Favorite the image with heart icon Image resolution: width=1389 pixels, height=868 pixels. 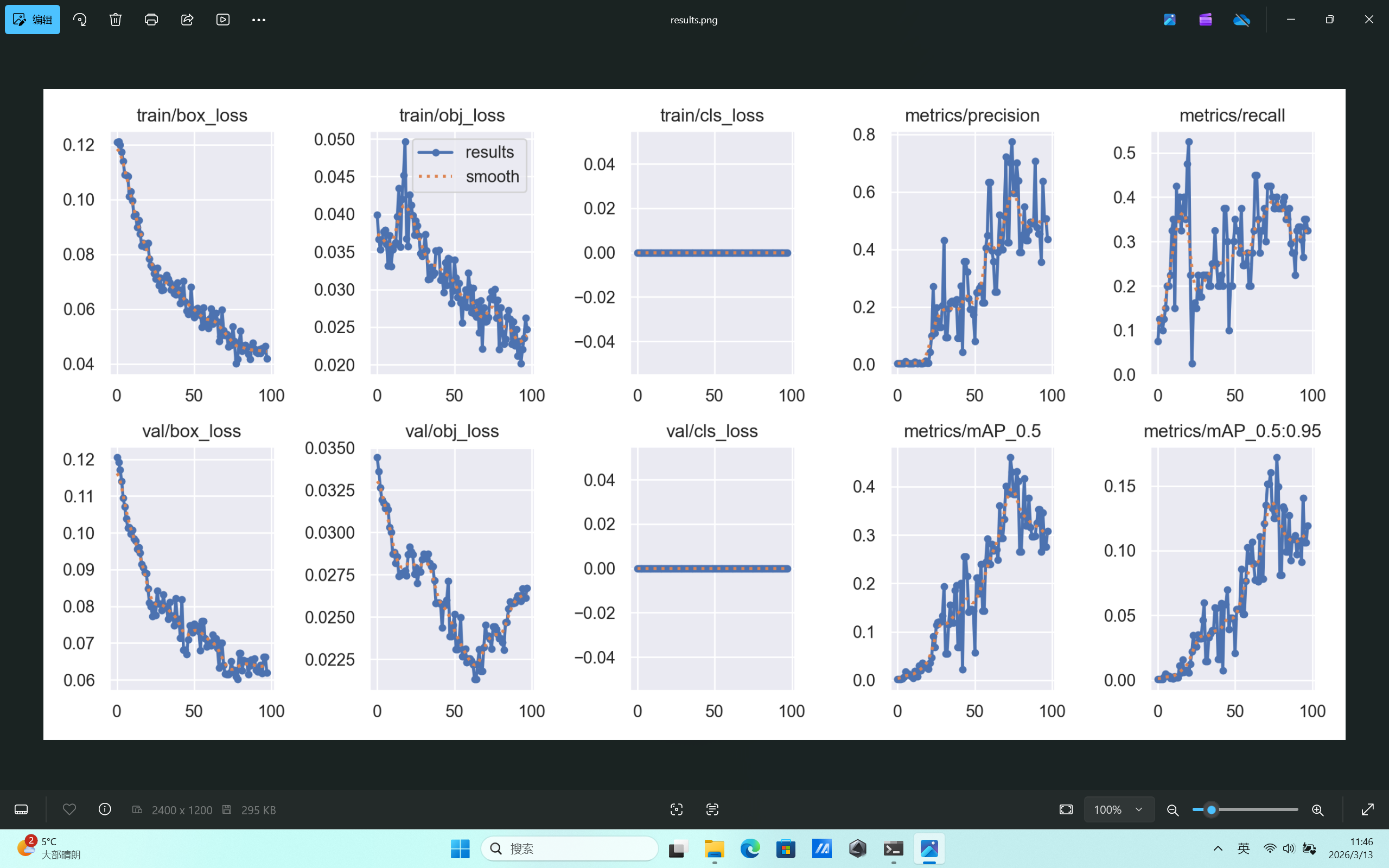69,809
